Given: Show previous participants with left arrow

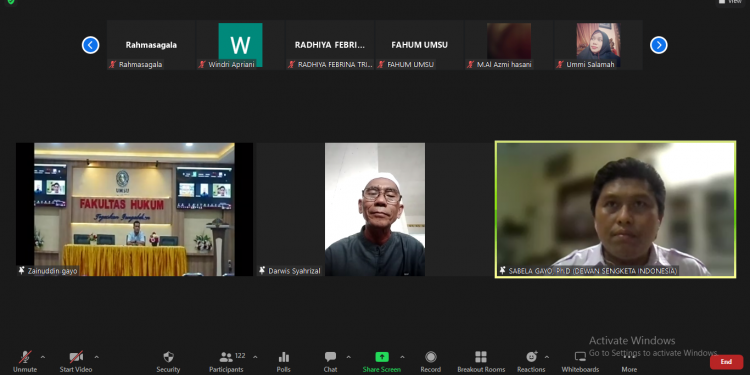Looking at the screenshot, I should click(x=90, y=45).
